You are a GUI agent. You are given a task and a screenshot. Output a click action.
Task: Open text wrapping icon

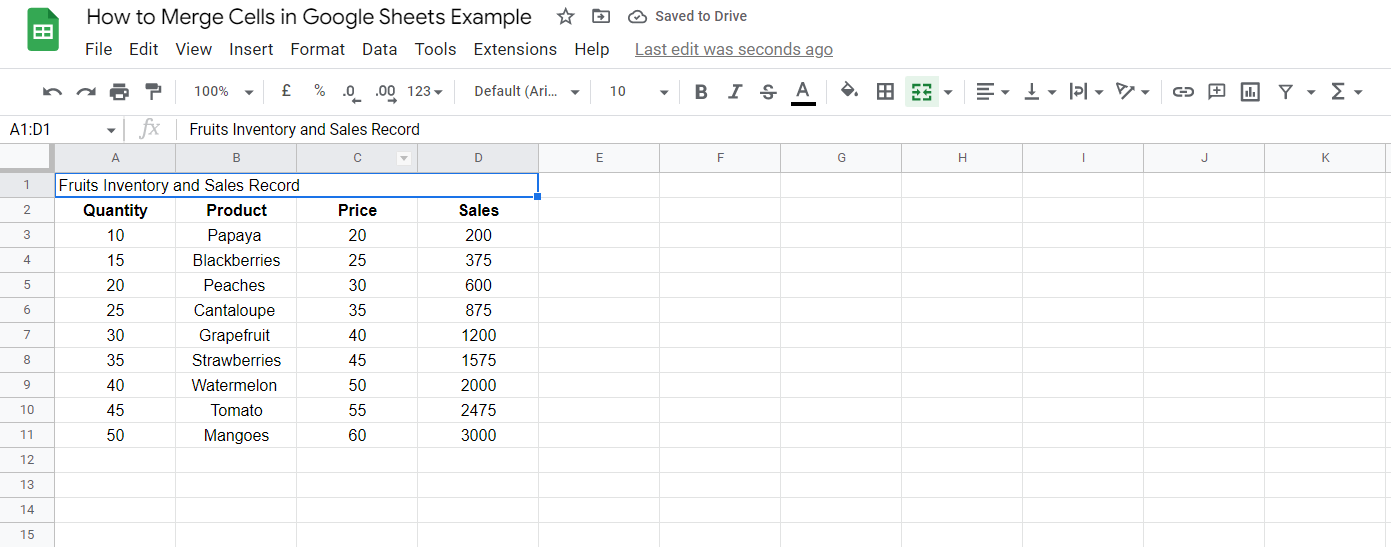tap(1078, 91)
